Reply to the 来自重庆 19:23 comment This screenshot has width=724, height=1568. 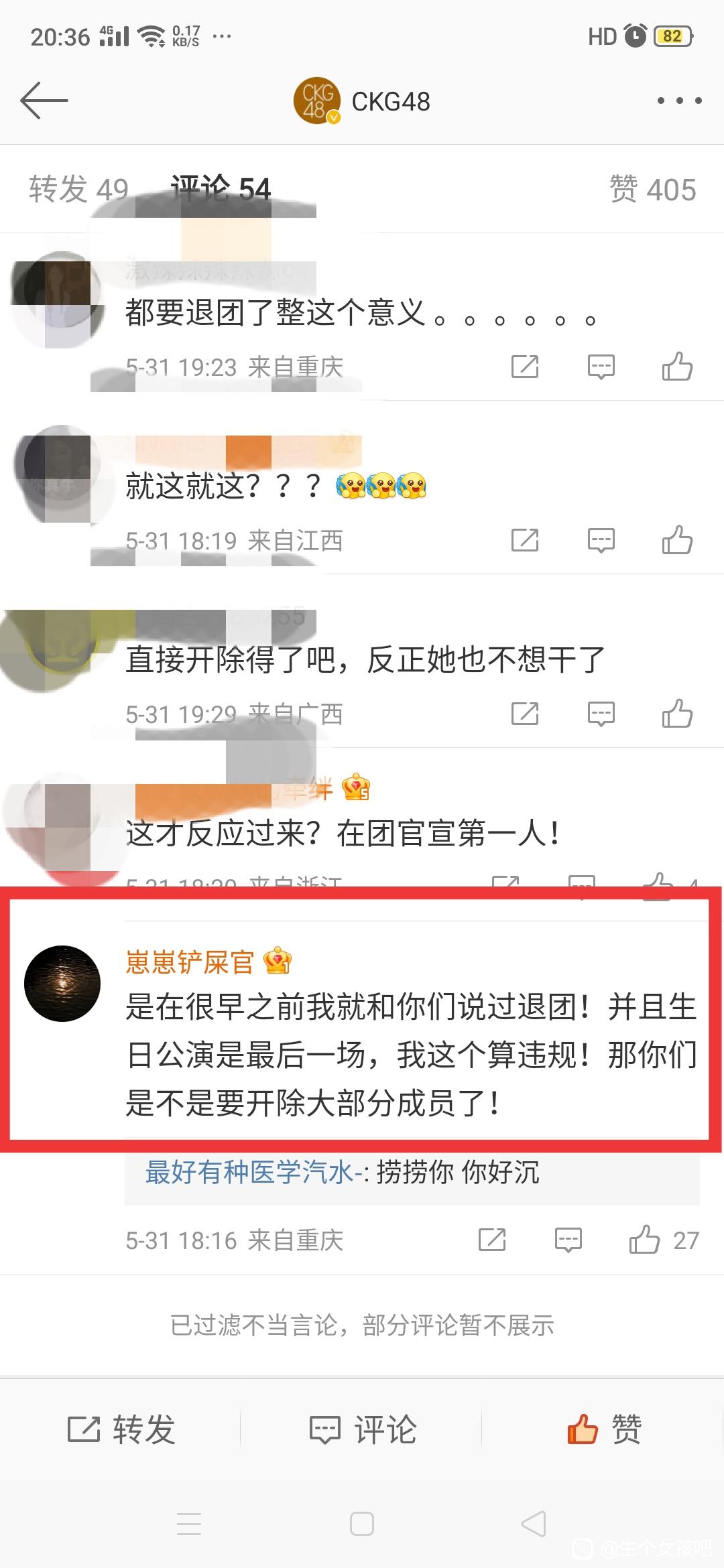coord(601,367)
